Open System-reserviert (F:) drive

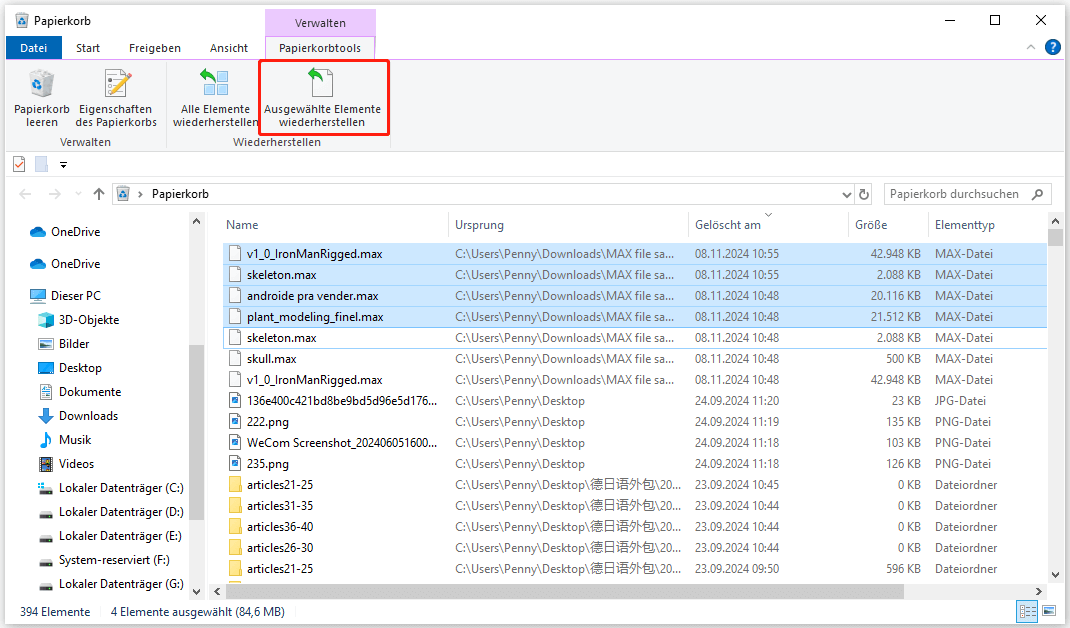tap(104, 560)
